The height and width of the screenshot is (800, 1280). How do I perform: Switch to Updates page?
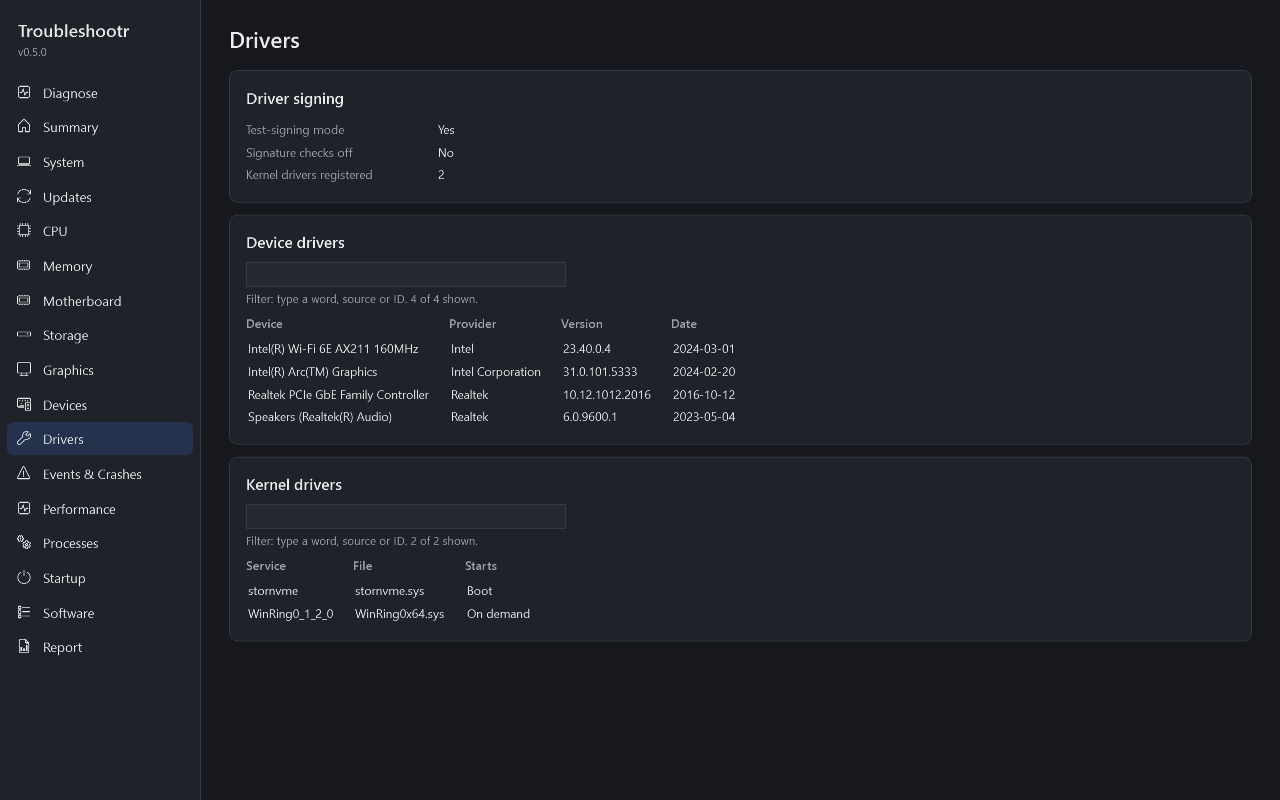67,197
